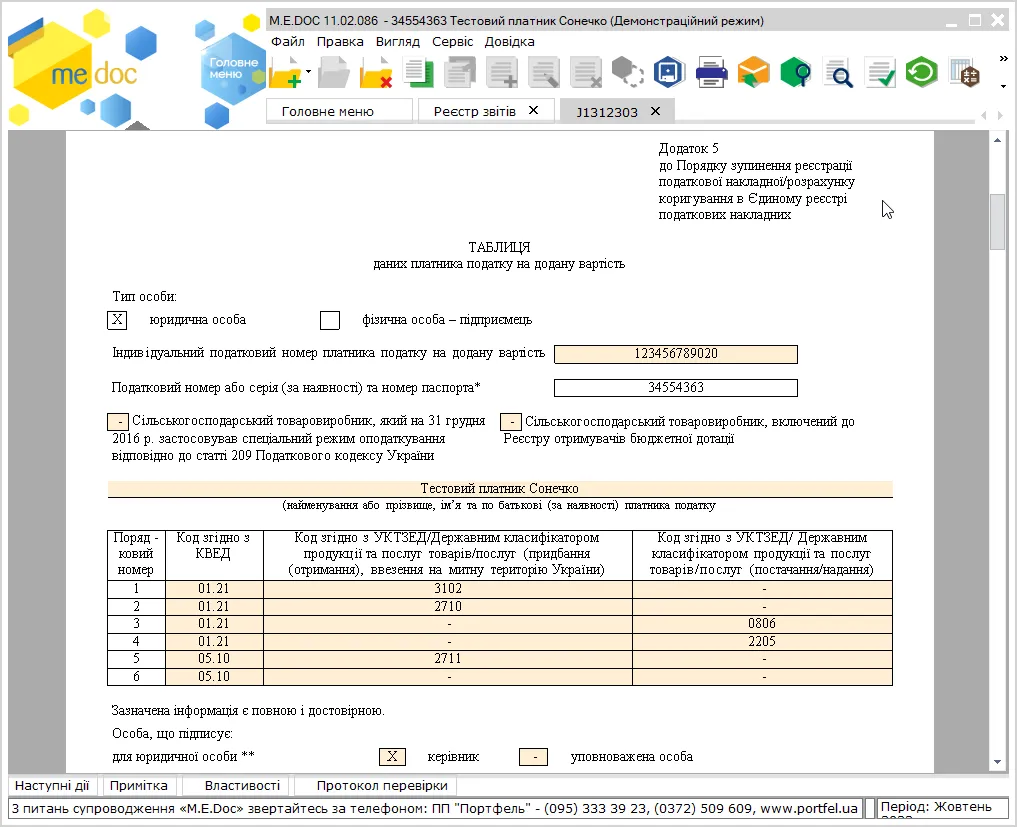Check the фізична особа – підприємець box
Viewport: 1017px width, 827px height.
(x=330, y=320)
